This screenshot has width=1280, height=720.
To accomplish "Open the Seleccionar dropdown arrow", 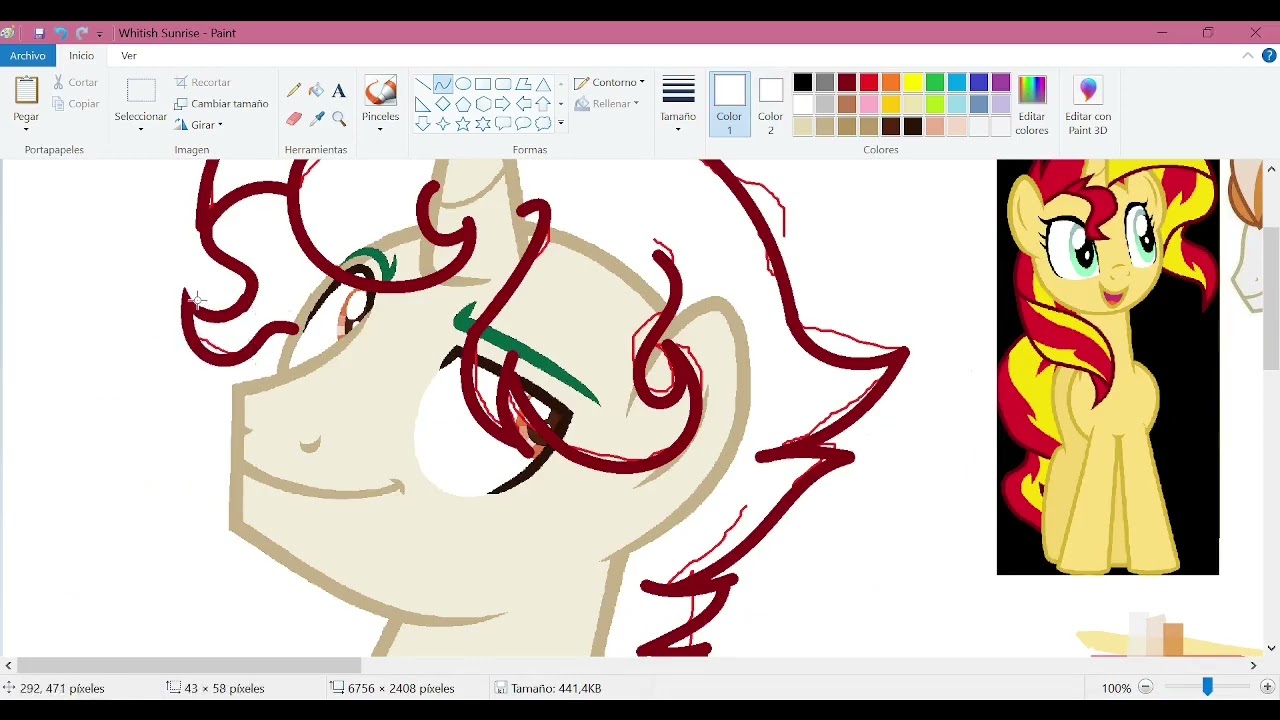I will click(140, 130).
